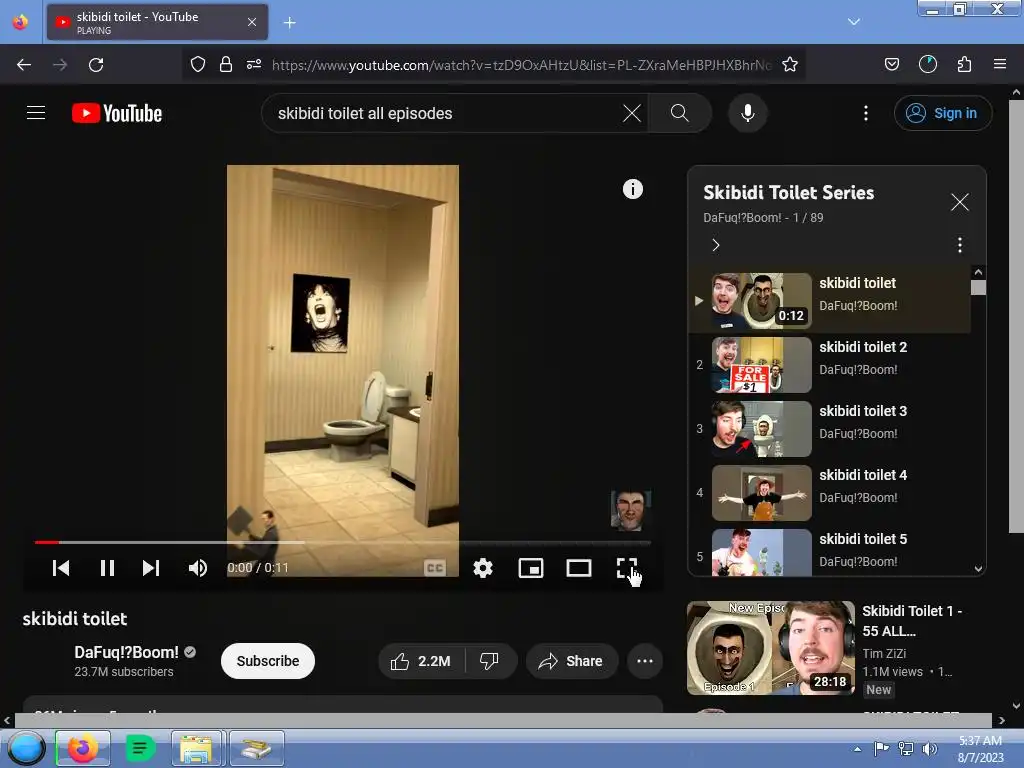Play skibidi toilet 4 from playlist
Viewport: 1024px width, 768px height.
tap(829, 492)
